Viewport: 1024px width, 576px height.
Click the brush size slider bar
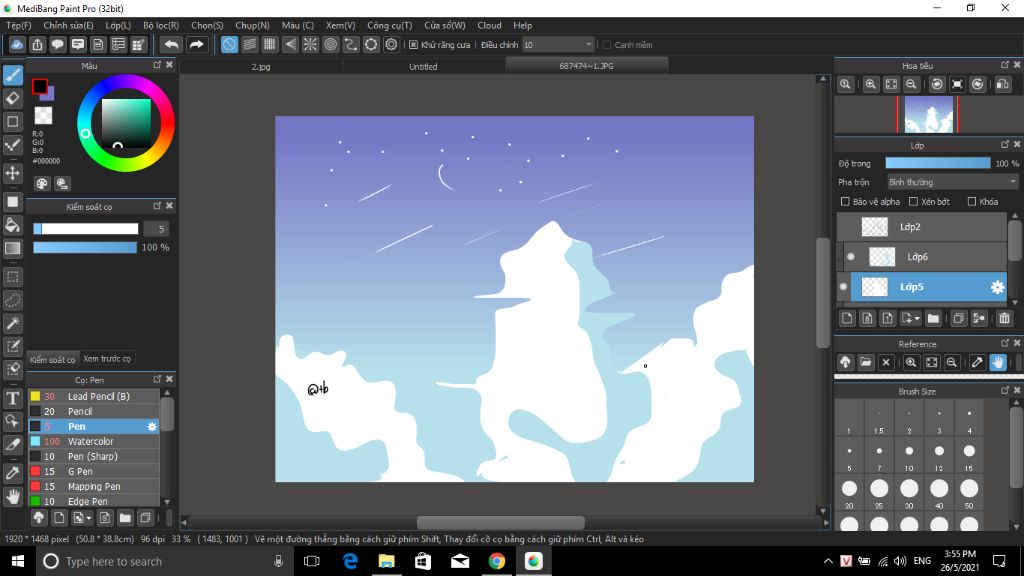(x=86, y=229)
